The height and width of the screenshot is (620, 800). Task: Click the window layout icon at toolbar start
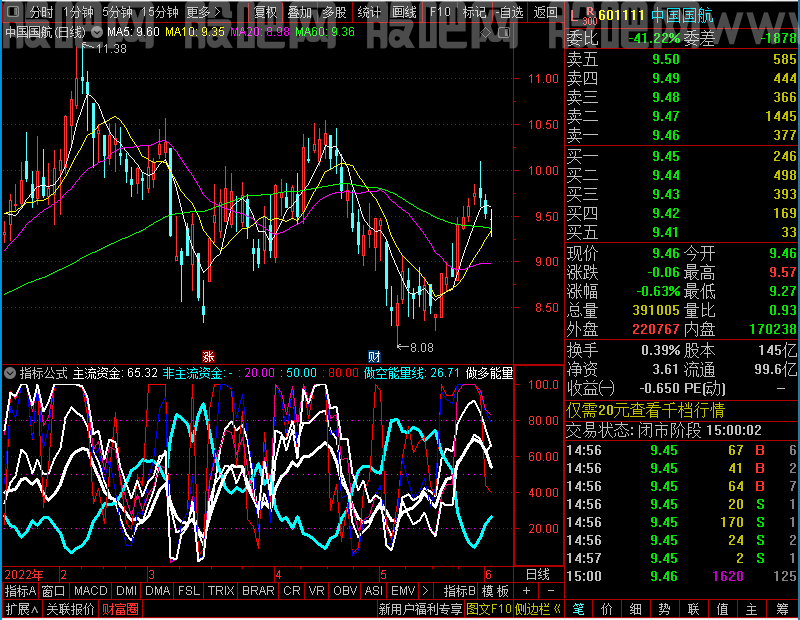pos(14,11)
